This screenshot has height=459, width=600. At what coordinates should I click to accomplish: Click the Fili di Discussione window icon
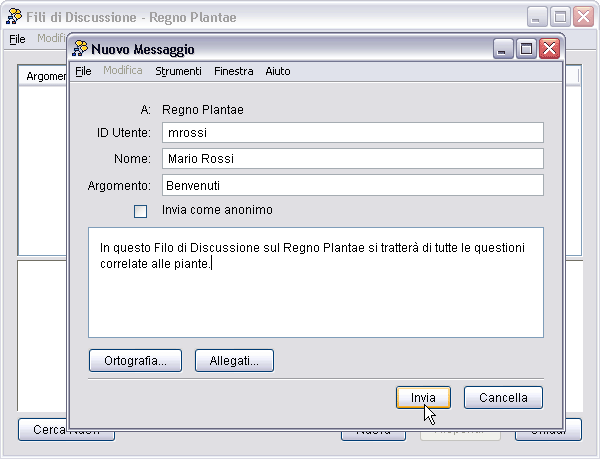[15, 17]
